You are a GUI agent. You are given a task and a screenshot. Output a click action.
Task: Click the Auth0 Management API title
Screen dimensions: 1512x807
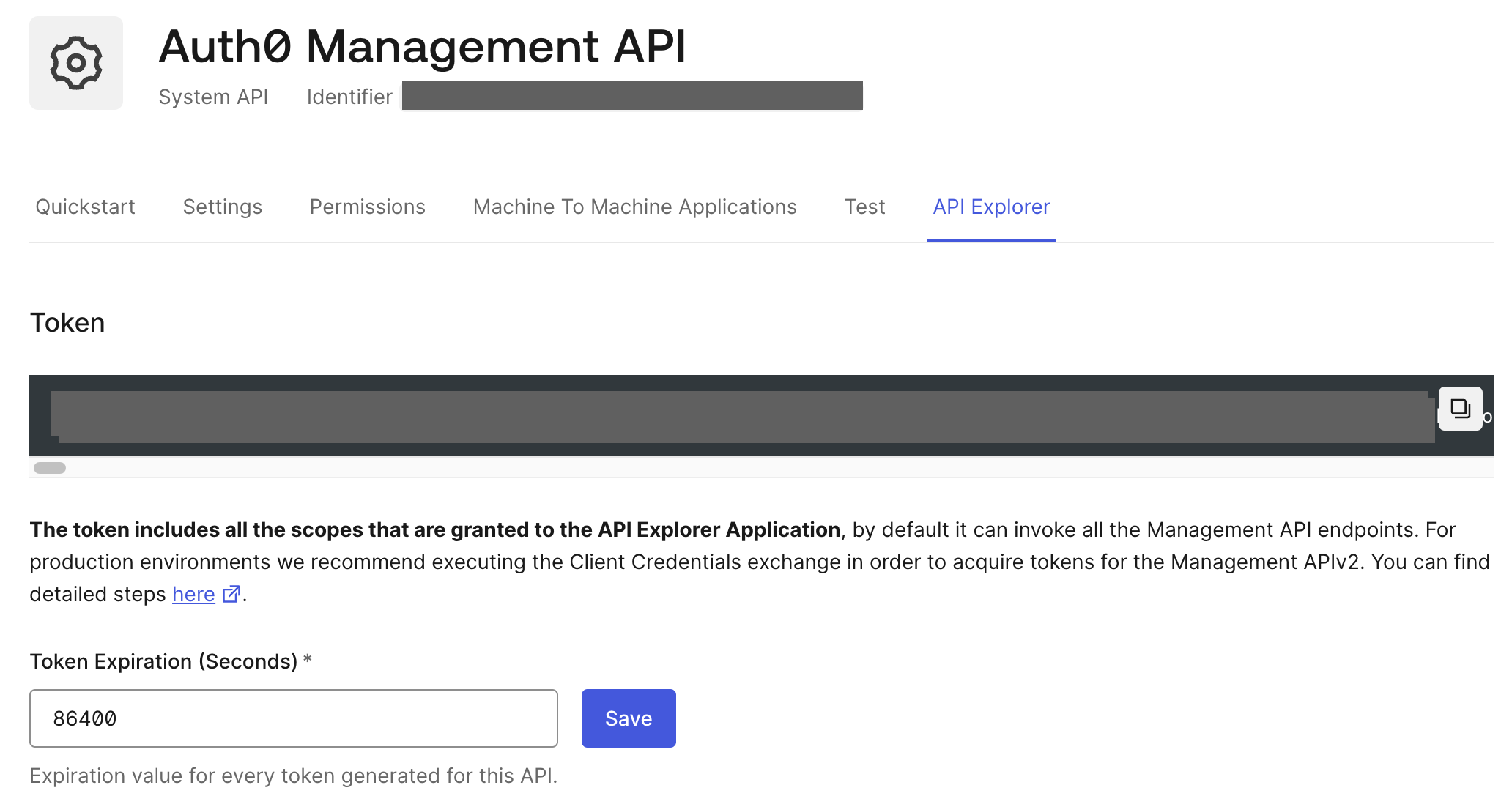422,47
